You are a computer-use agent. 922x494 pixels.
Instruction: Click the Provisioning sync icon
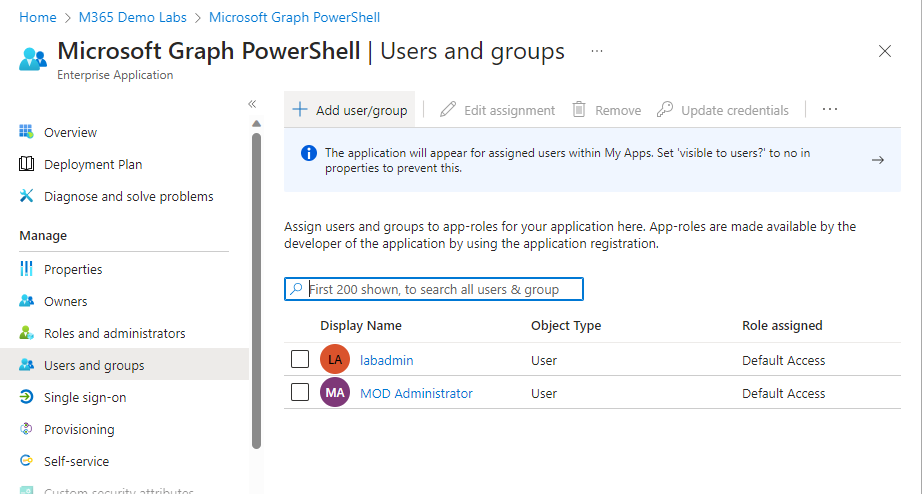click(27, 429)
